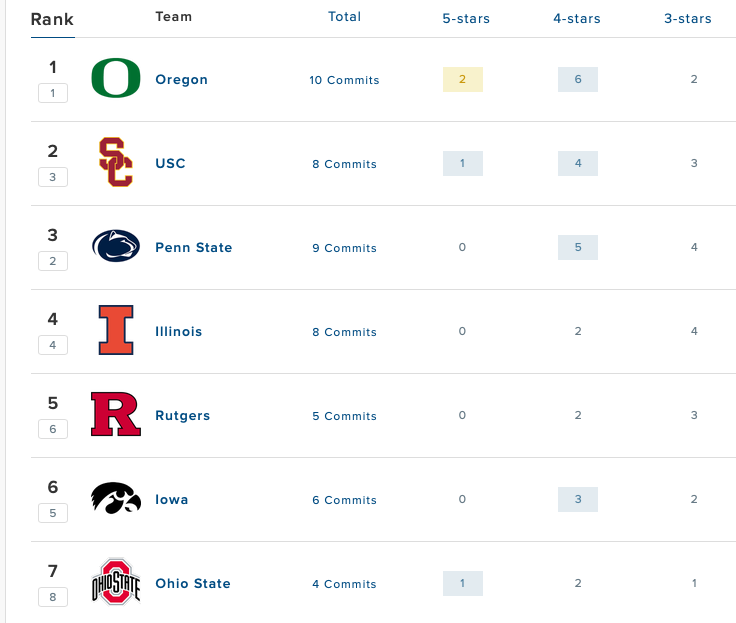Click the Penn State Nittany Lions logo

116,246
